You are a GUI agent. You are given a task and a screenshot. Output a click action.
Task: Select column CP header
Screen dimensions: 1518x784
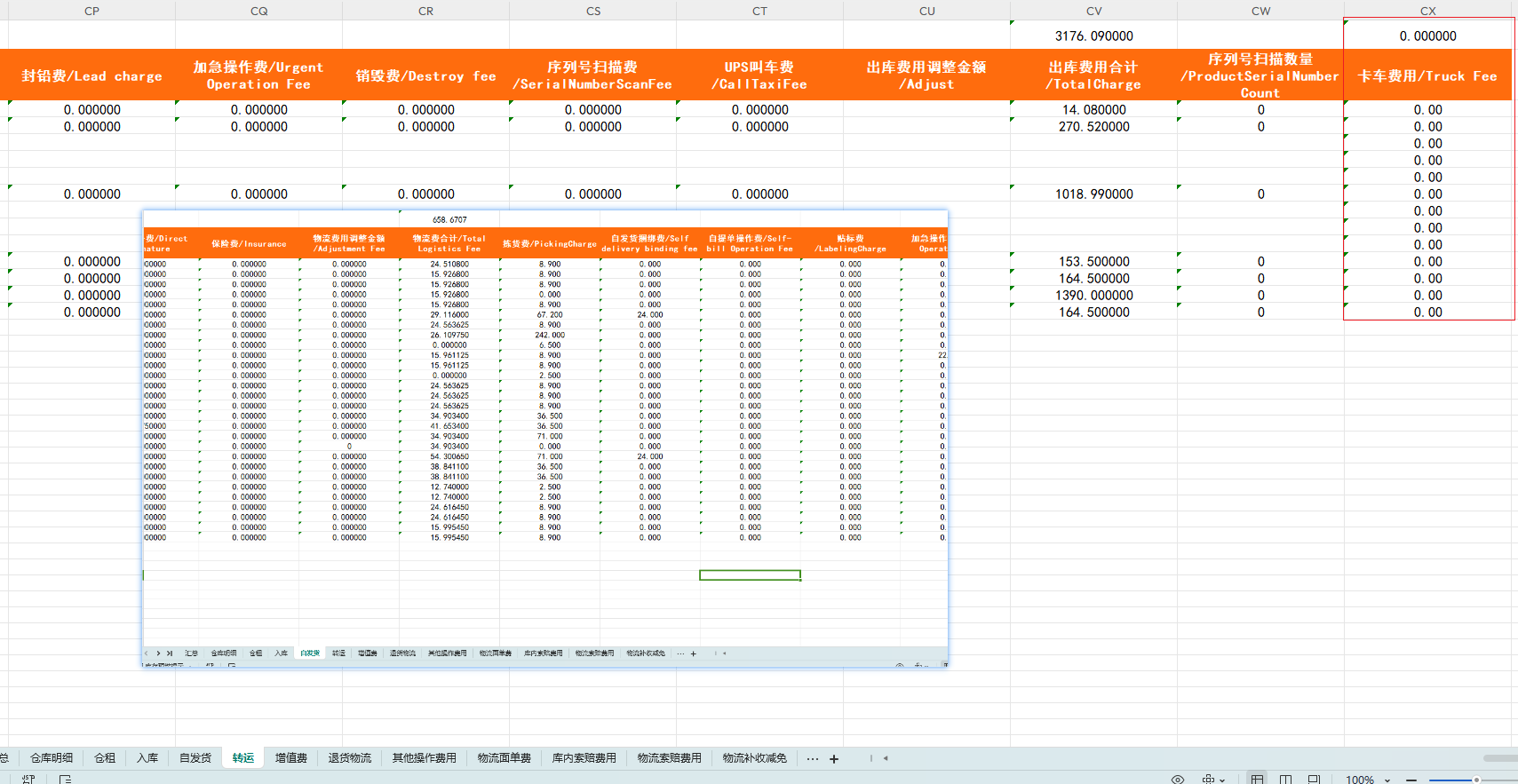(x=91, y=11)
